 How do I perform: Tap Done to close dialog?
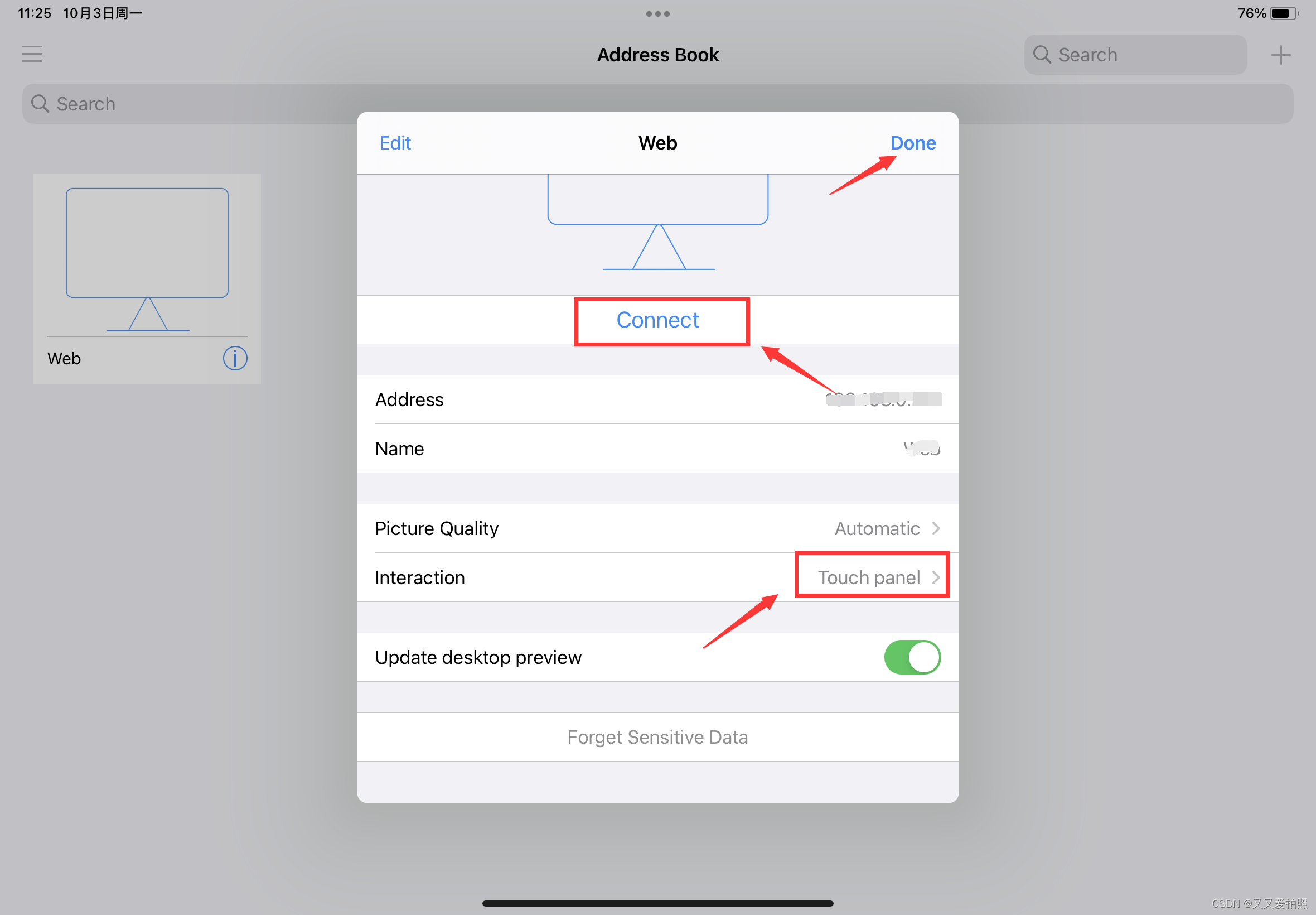912,142
